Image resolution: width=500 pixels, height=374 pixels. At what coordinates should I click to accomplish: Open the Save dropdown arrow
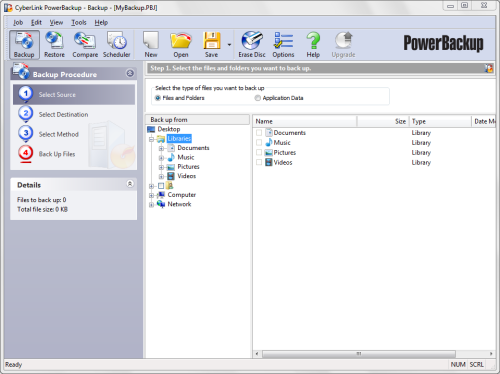coord(229,45)
